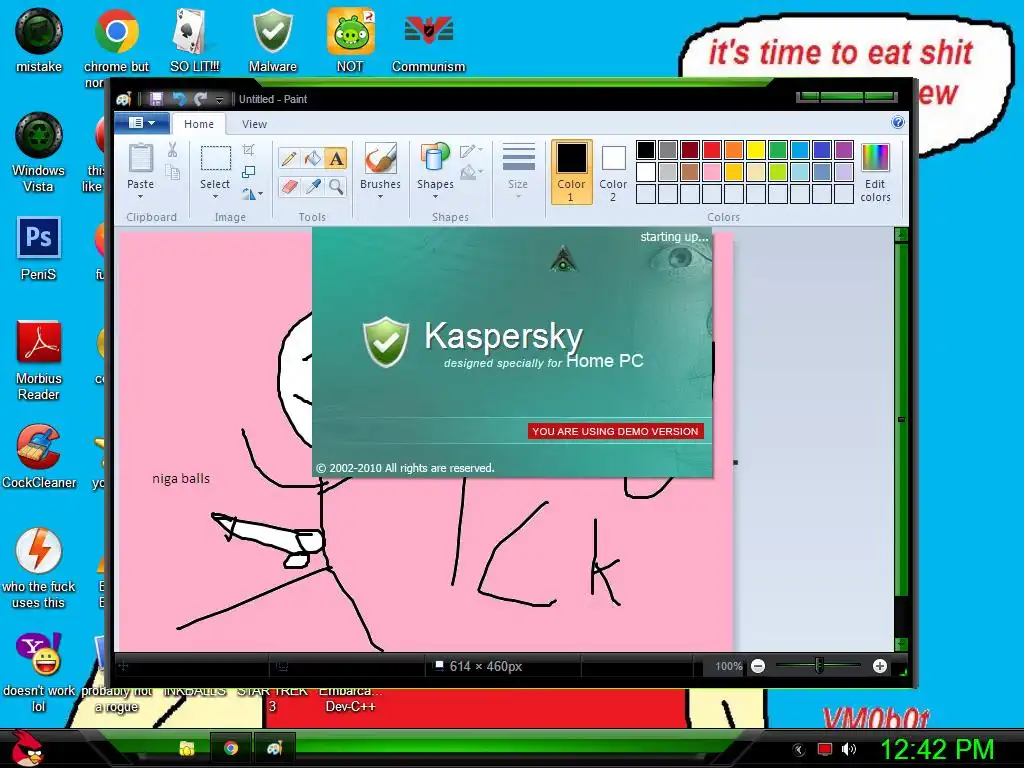
Task: Open the 'NOT' green pig desktop icon
Action: coord(350,39)
